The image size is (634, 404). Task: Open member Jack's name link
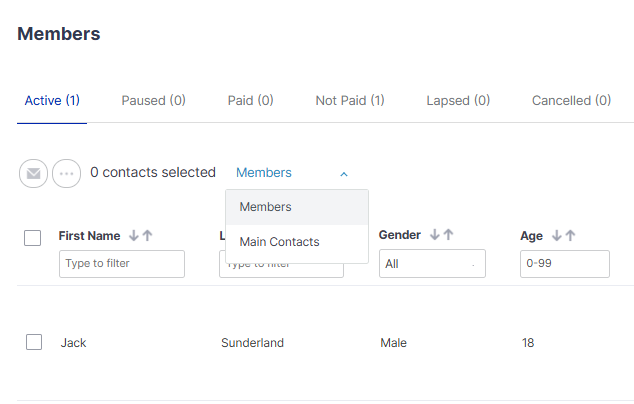click(73, 343)
